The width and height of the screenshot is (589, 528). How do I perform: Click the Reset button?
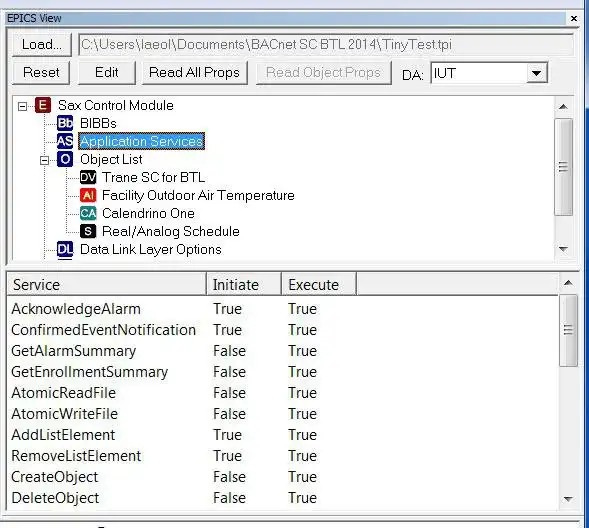point(41,72)
